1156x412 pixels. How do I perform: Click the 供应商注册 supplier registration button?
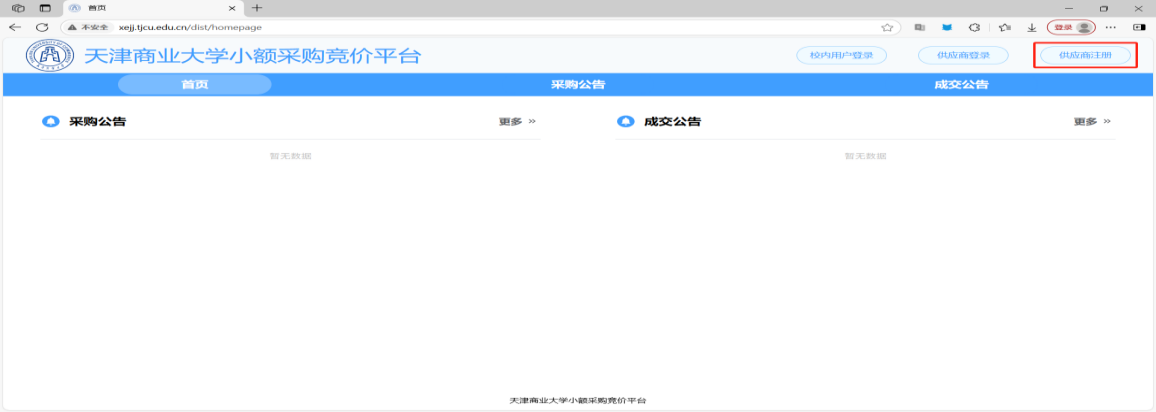click(x=1084, y=55)
